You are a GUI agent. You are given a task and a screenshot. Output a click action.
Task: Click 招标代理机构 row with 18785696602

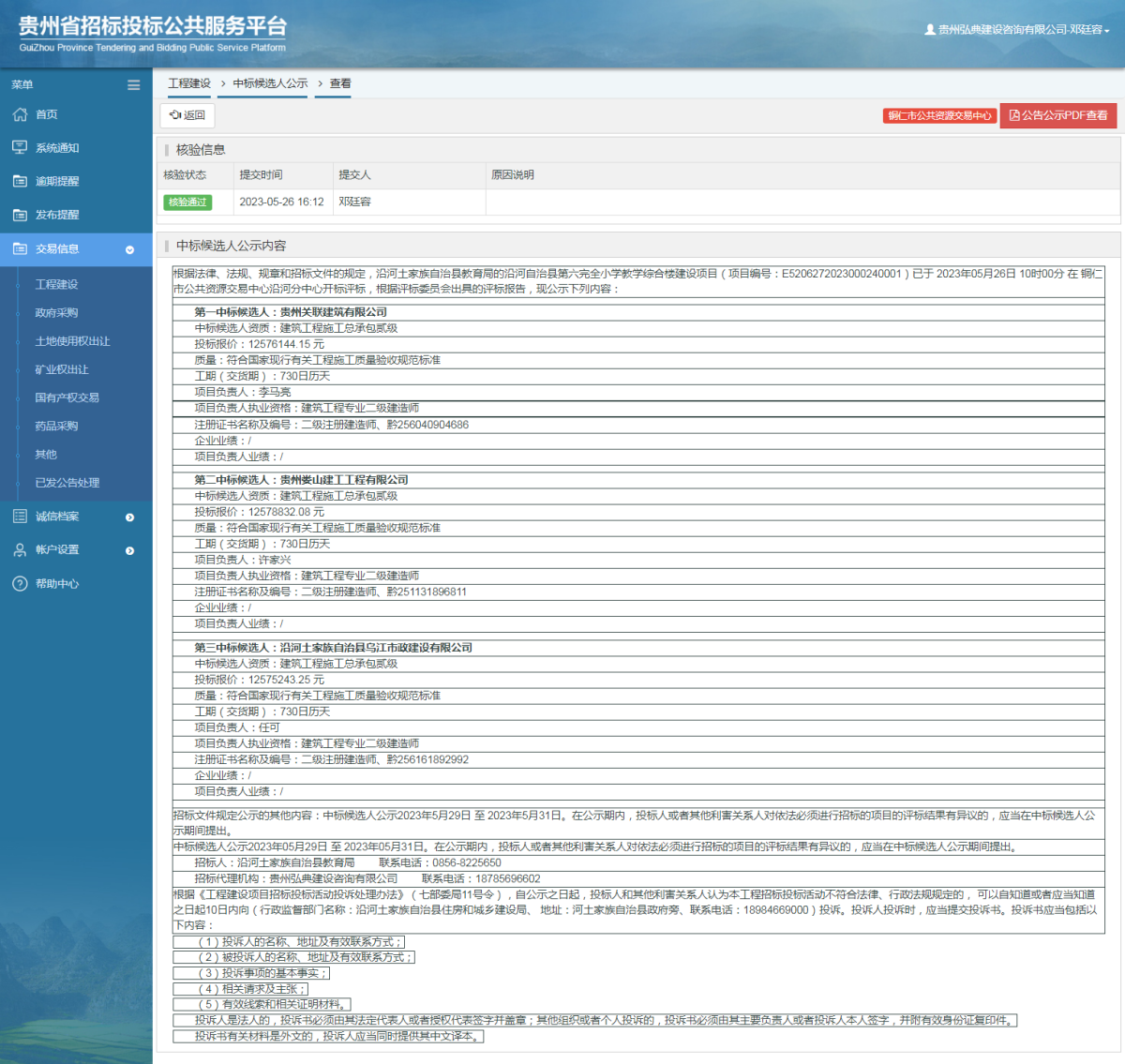[x=638, y=878]
